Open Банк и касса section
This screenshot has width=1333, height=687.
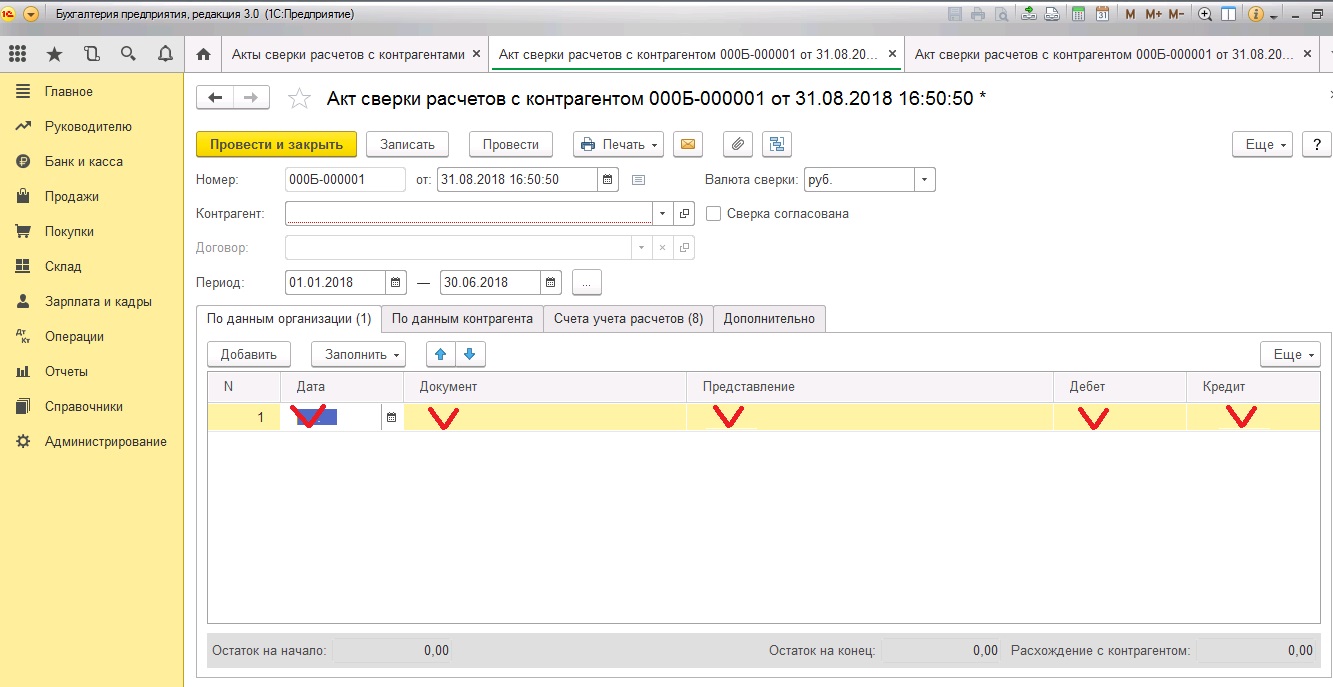click(x=83, y=162)
